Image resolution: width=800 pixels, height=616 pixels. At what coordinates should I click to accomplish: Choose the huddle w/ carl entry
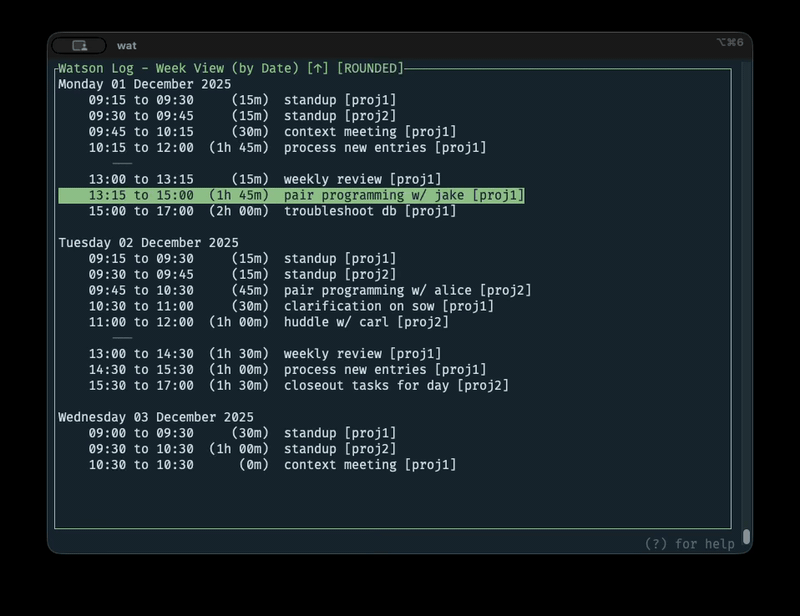(x=268, y=322)
